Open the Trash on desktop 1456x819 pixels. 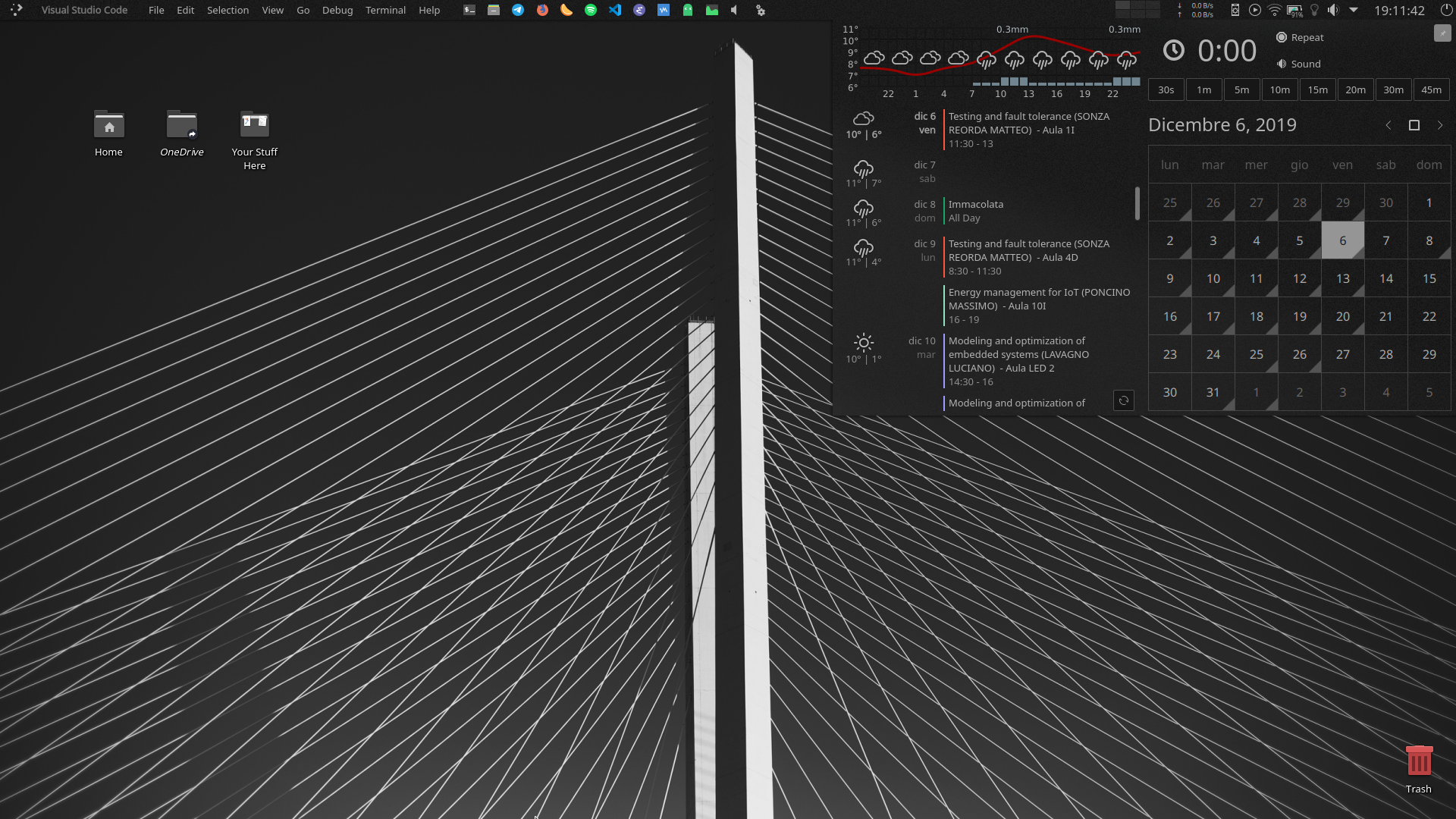pos(1418,762)
